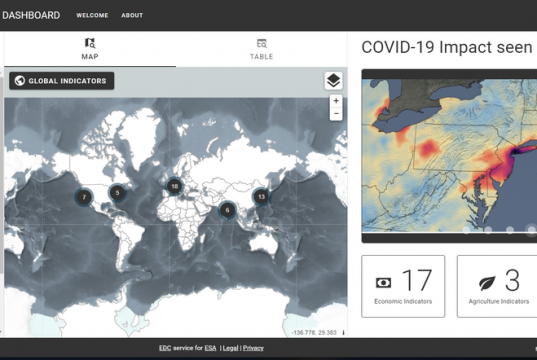The width and height of the screenshot is (537, 360).
Task: Select the second carousel dot indicator
Action: pyautogui.click(x=488, y=229)
